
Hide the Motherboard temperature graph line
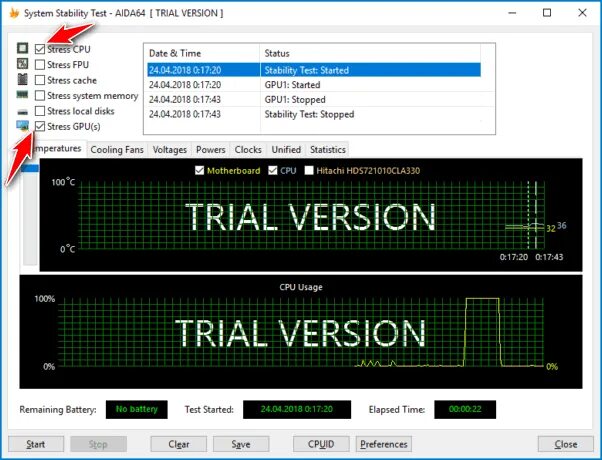199,170
